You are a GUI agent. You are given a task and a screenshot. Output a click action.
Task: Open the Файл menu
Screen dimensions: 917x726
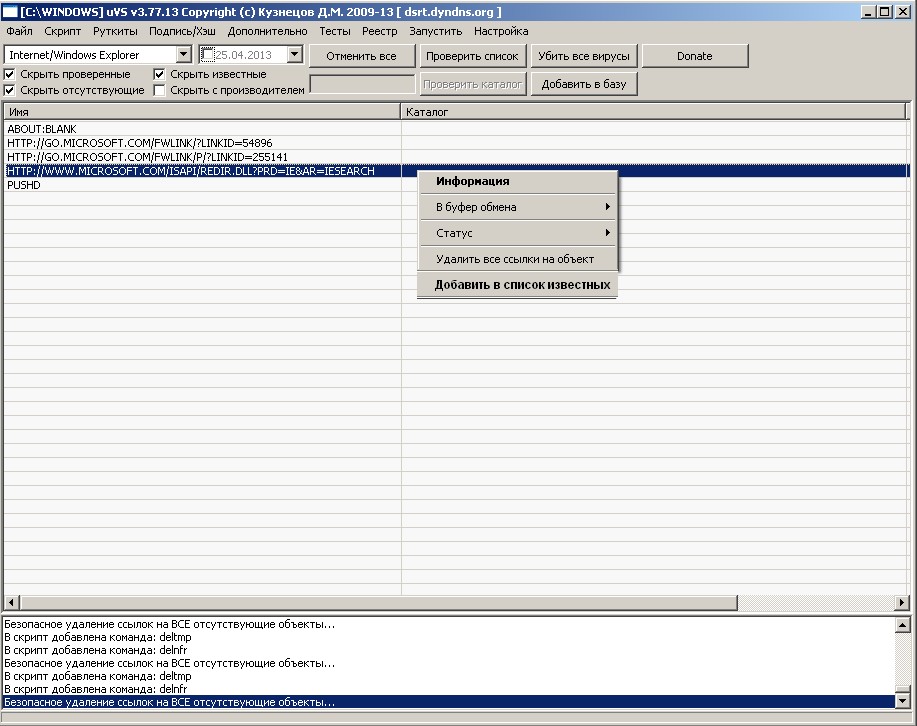pyautogui.click(x=19, y=32)
